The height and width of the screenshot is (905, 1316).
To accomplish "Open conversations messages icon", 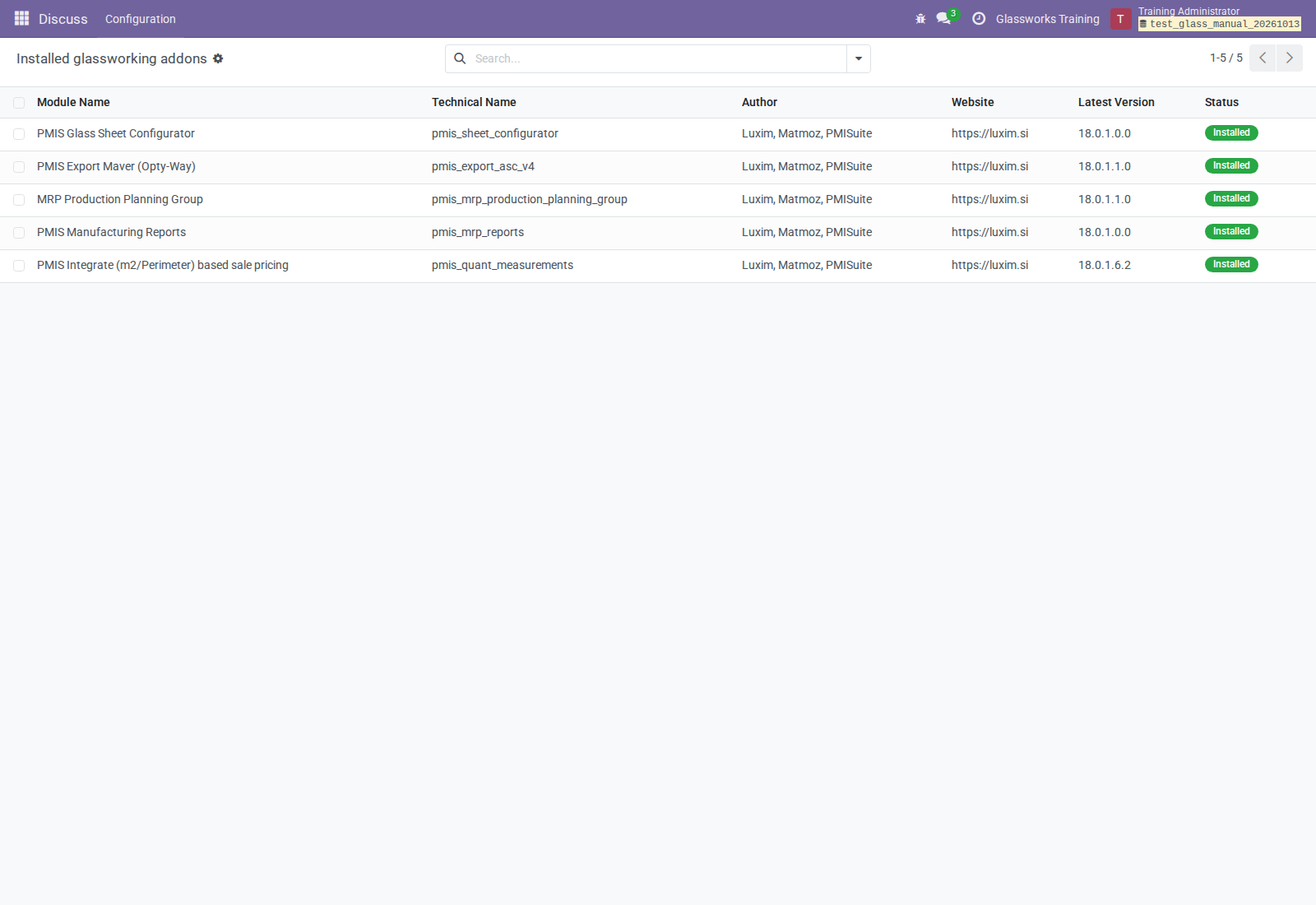I will pyautogui.click(x=944, y=18).
